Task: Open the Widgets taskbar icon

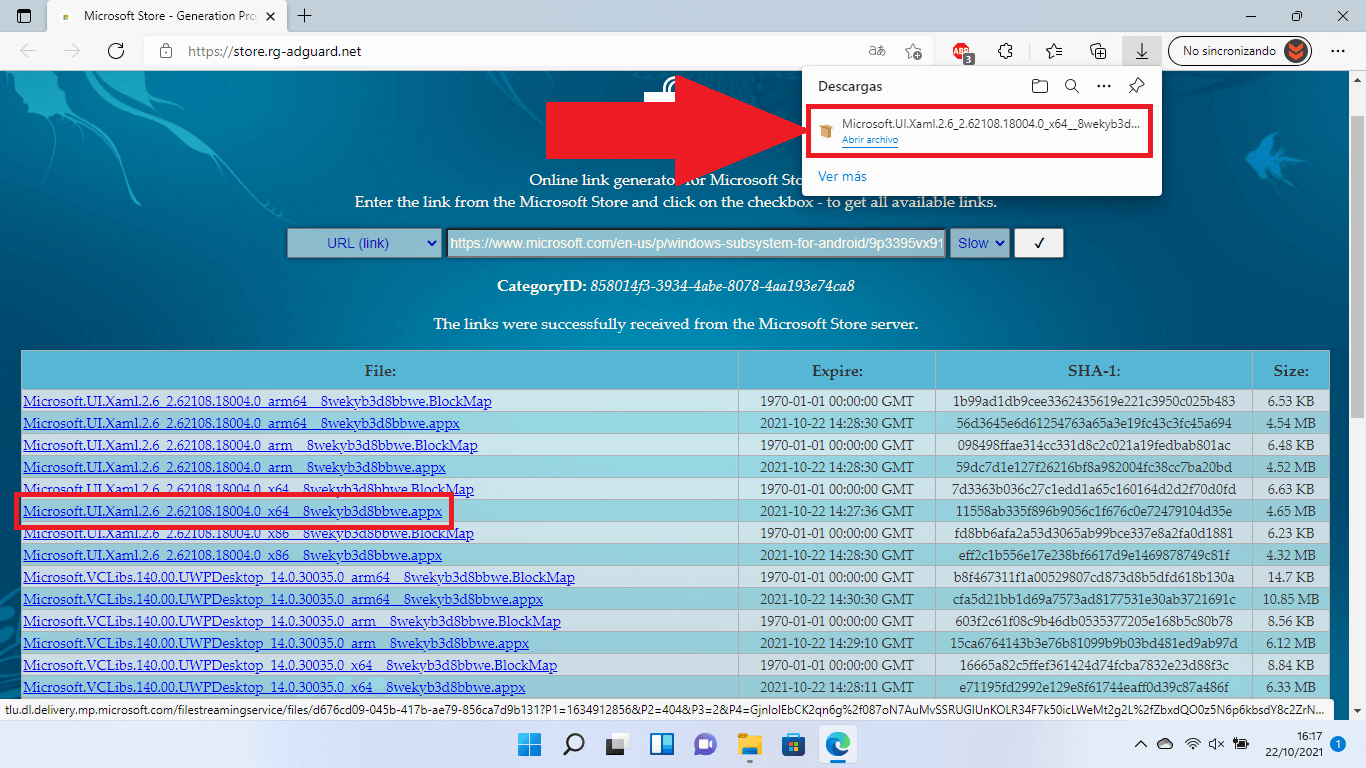Action: pyautogui.click(x=662, y=744)
